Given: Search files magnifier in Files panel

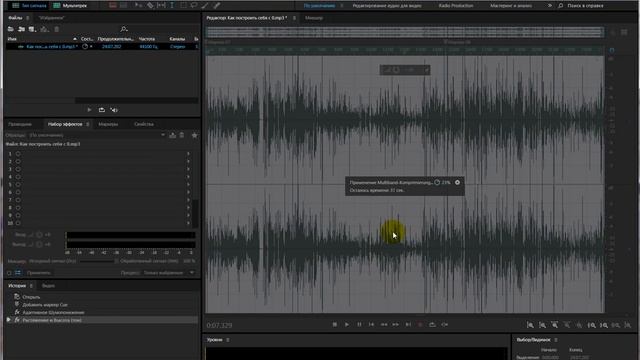Looking at the screenshot, I should 124,29.
